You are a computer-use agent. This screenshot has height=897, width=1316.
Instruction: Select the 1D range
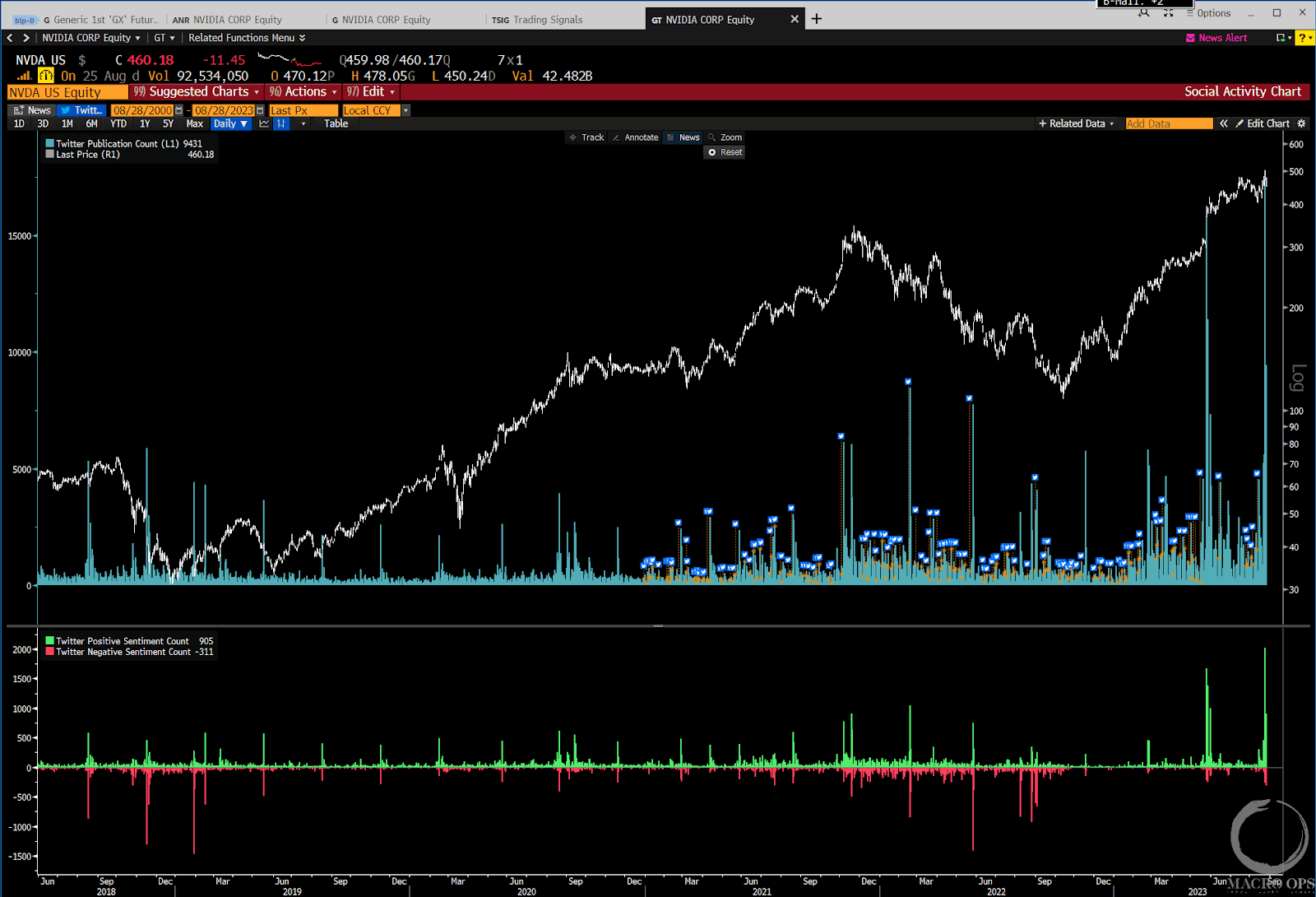19,123
